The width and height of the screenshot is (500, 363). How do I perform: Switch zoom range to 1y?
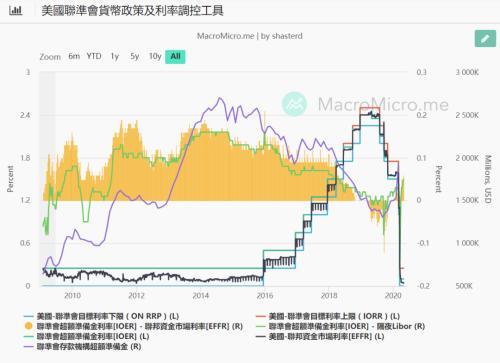coord(115,56)
